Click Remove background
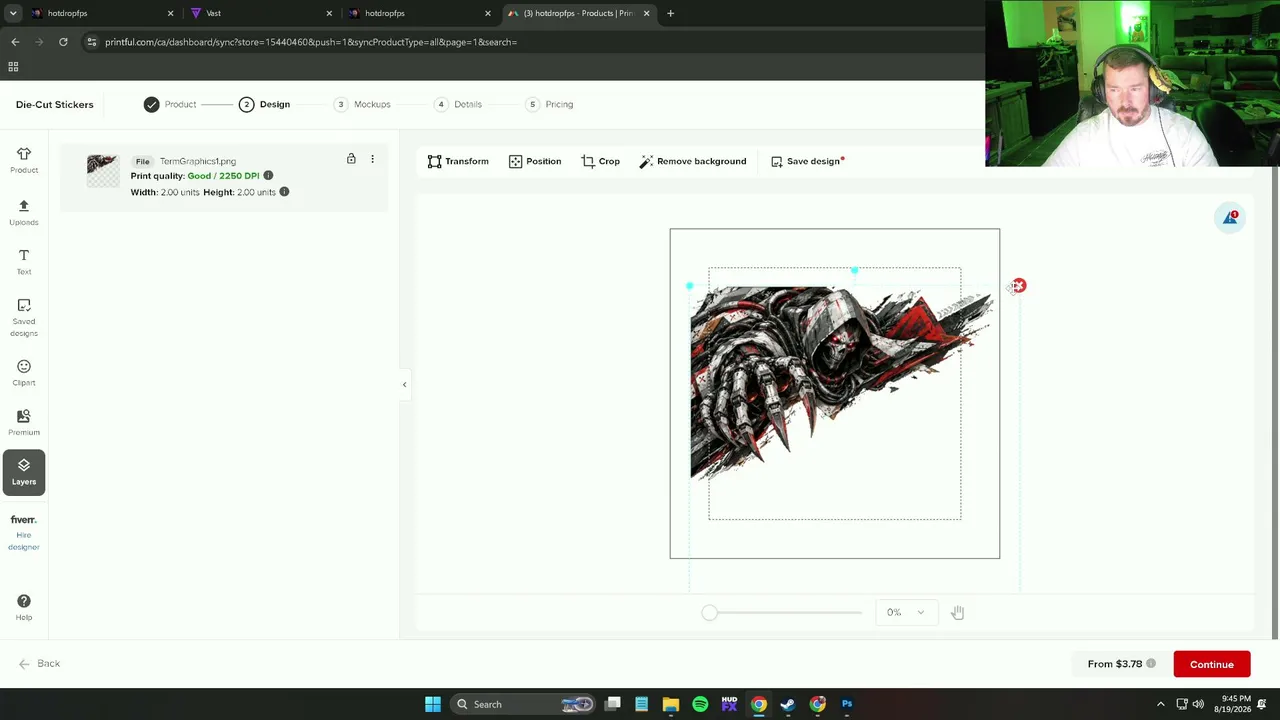The height and width of the screenshot is (720, 1280). [693, 161]
